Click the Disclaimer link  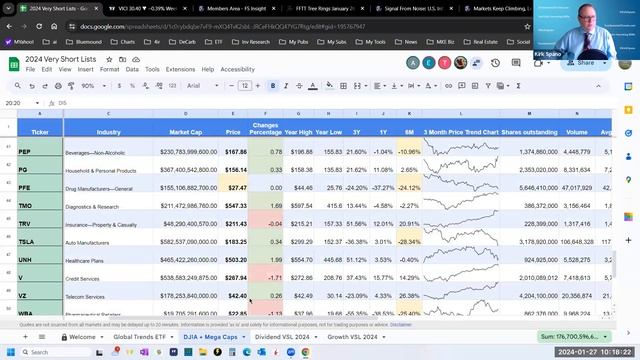click(x=401, y=325)
